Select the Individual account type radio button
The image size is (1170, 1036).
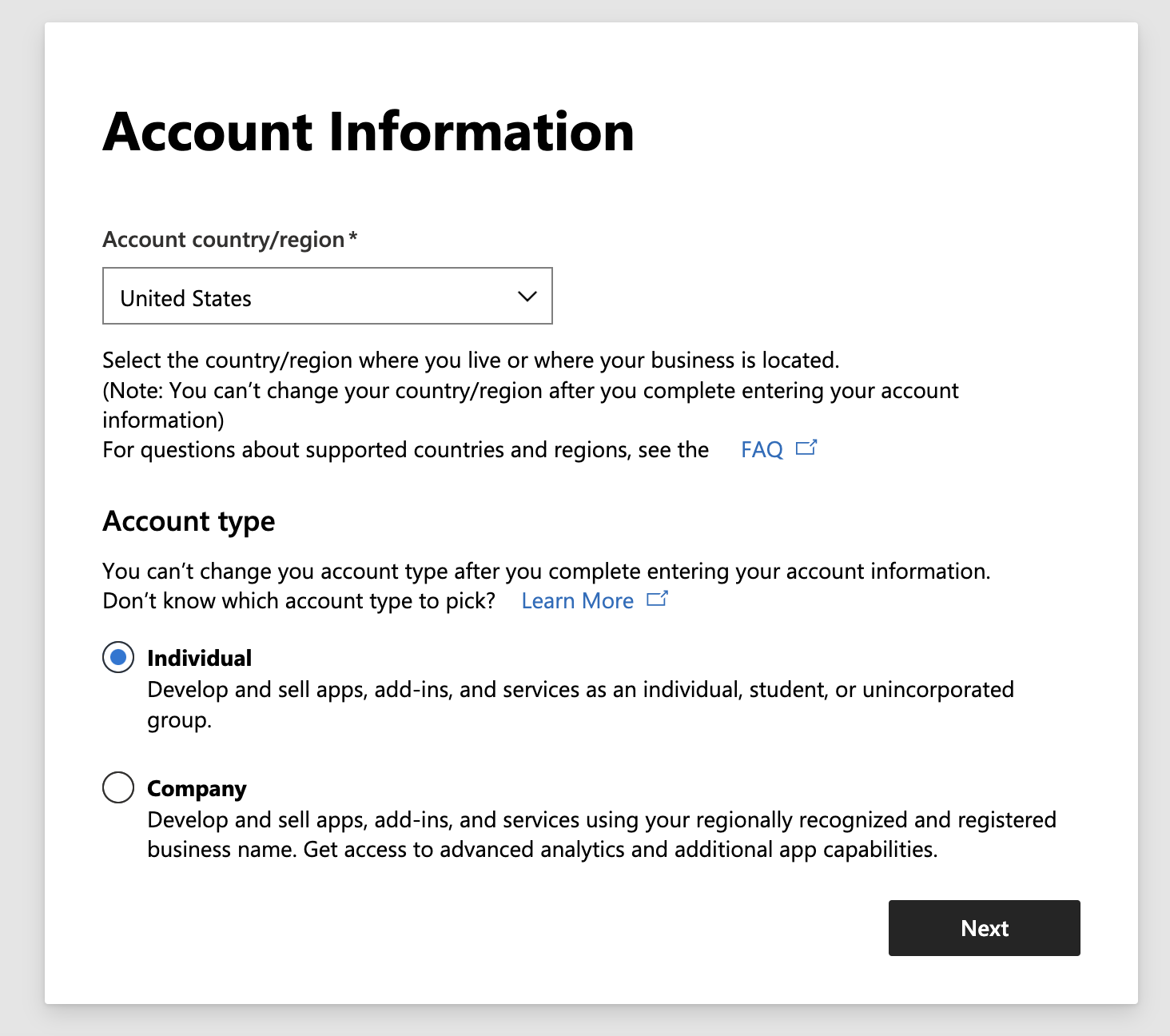[x=118, y=658]
